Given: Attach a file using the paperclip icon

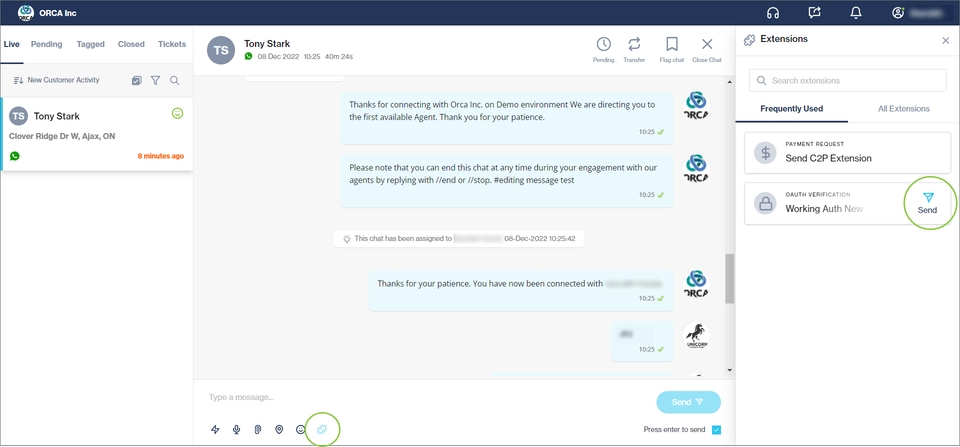Looking at the screenshot, I should pyautogui.click(x=257, y=429).
